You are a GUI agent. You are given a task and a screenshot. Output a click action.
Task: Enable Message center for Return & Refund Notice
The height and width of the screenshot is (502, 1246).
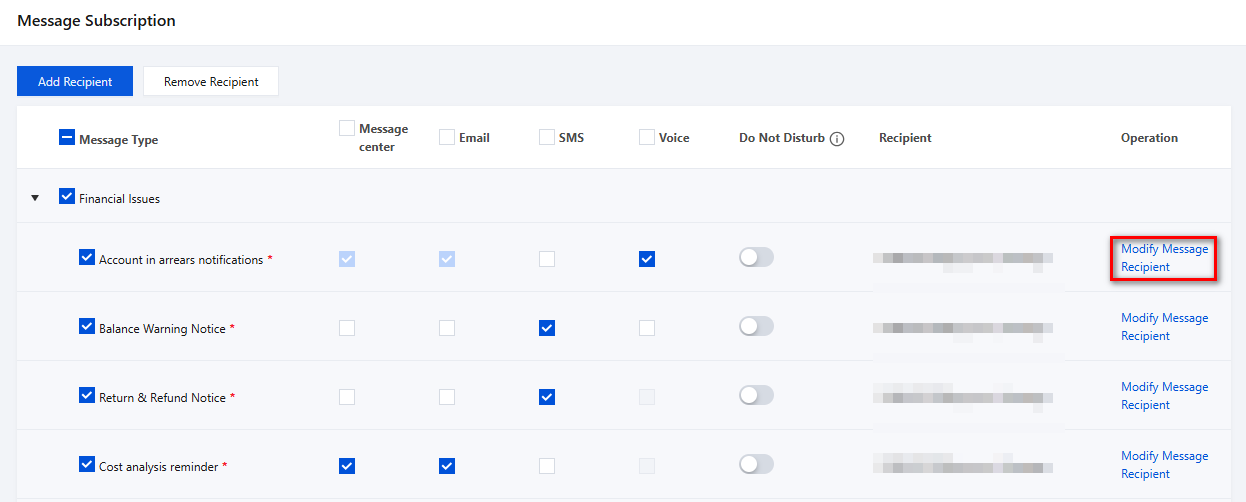pos(347,397)
